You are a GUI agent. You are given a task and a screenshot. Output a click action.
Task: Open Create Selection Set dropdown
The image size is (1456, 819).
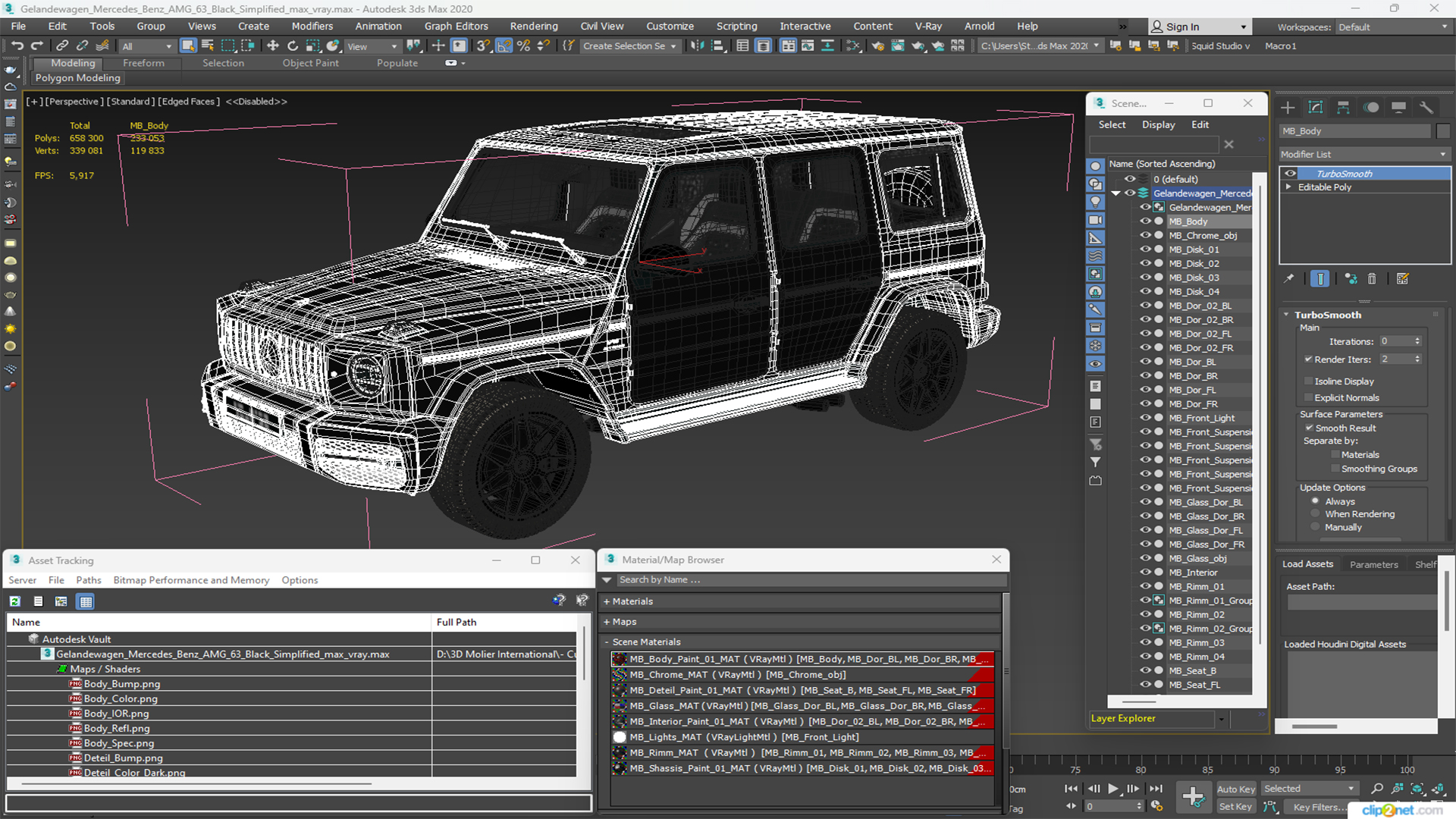coord(629,46)
